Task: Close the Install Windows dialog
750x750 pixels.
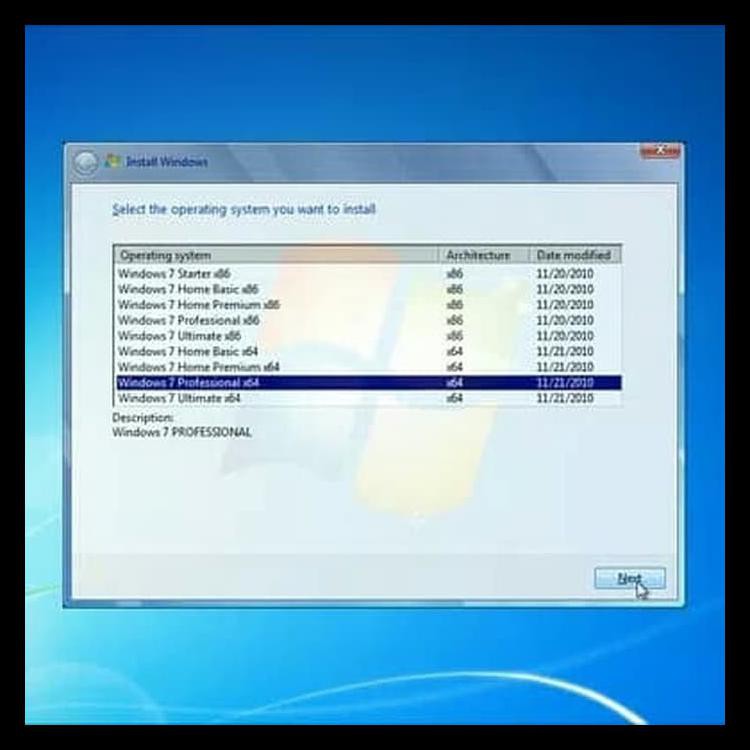Action: [x=660, y=151]
